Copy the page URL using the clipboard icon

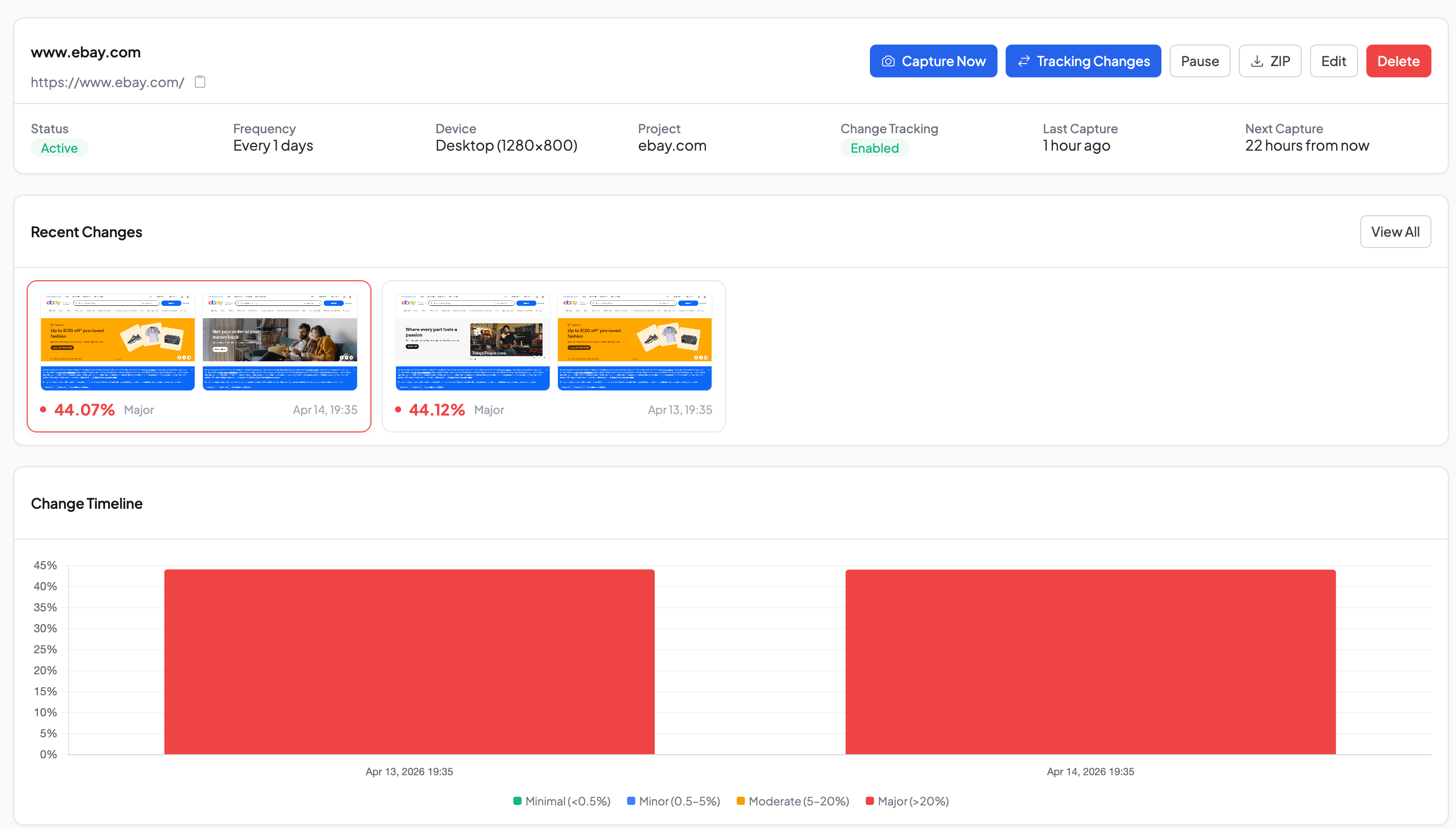[x=199, y=81]
